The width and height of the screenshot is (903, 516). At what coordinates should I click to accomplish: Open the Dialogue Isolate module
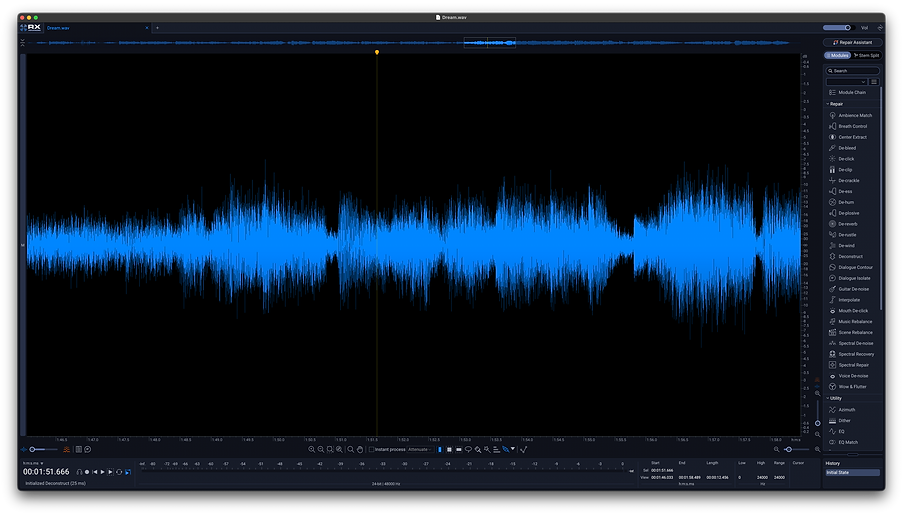[851, 278]
